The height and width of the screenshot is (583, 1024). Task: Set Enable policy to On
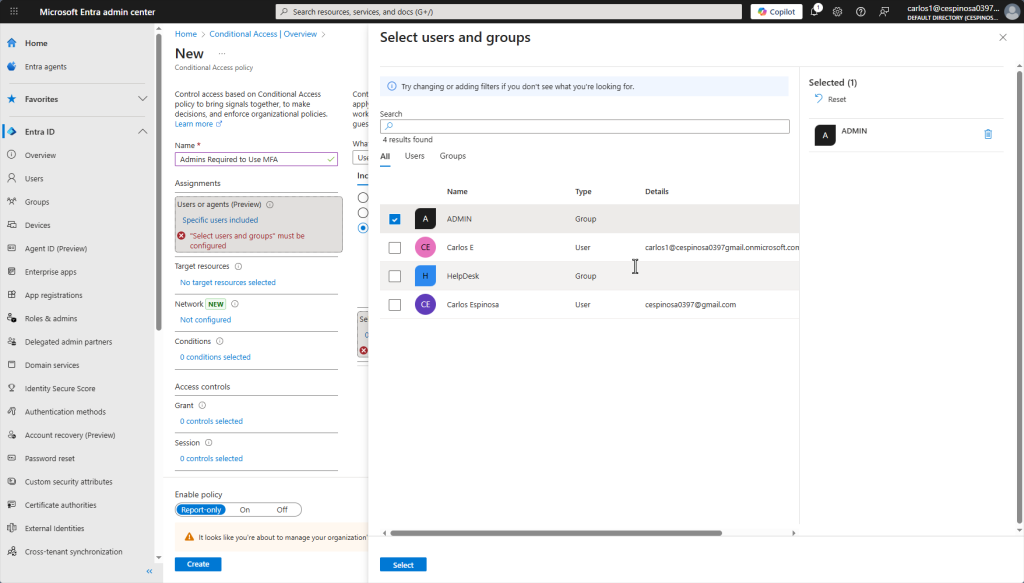(x=245, y=509)
